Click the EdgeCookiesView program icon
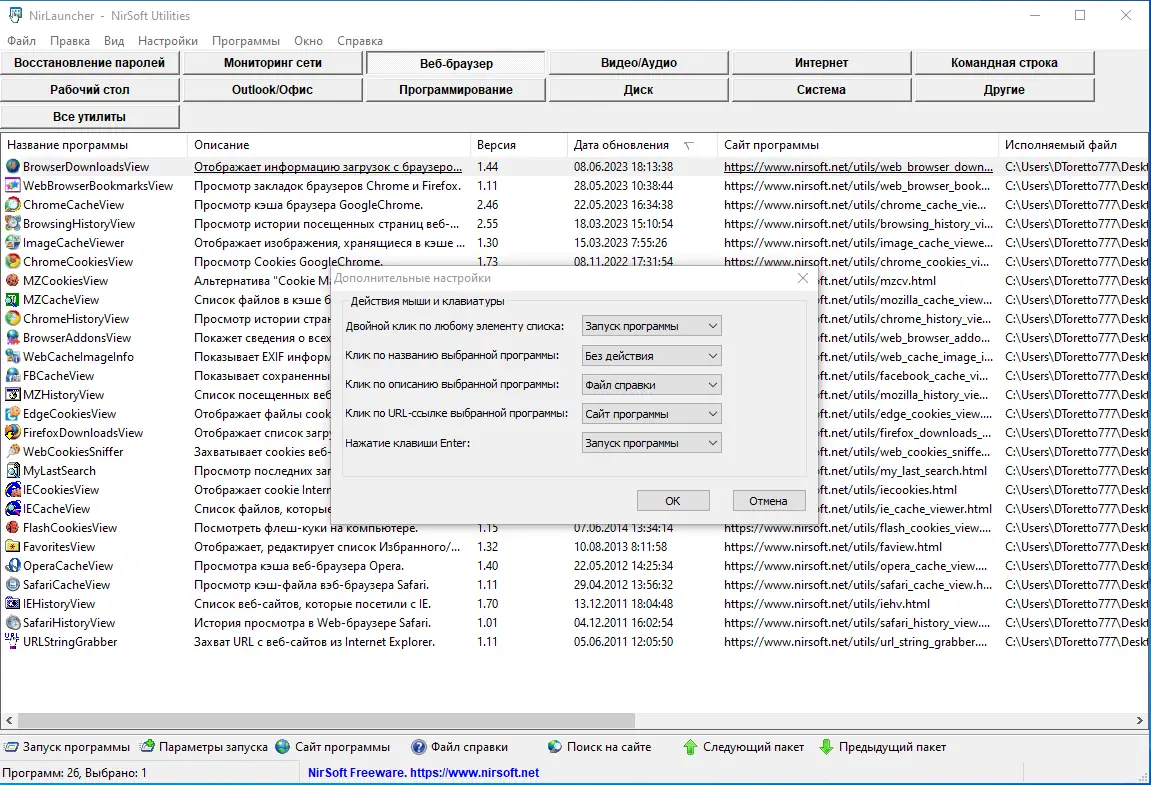Screen dimensions: 1151x785 click(12, 413)
